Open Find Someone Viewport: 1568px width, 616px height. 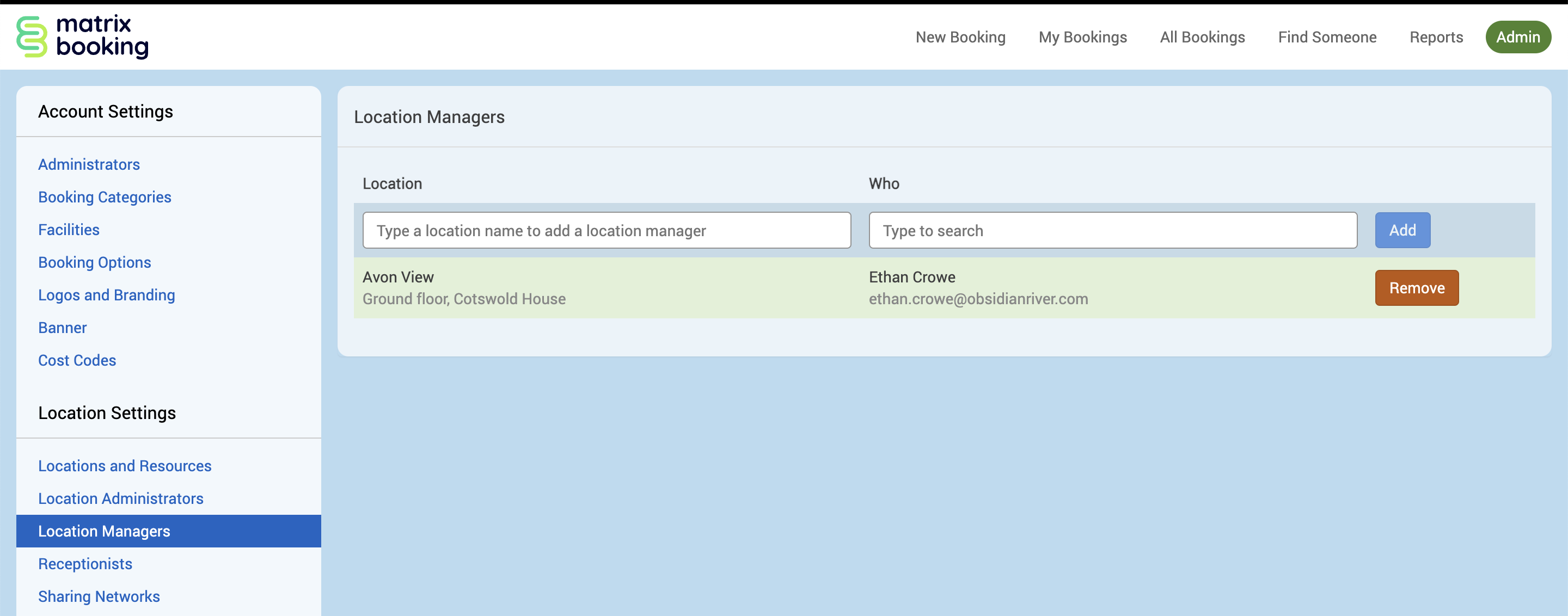(1327, 37)
